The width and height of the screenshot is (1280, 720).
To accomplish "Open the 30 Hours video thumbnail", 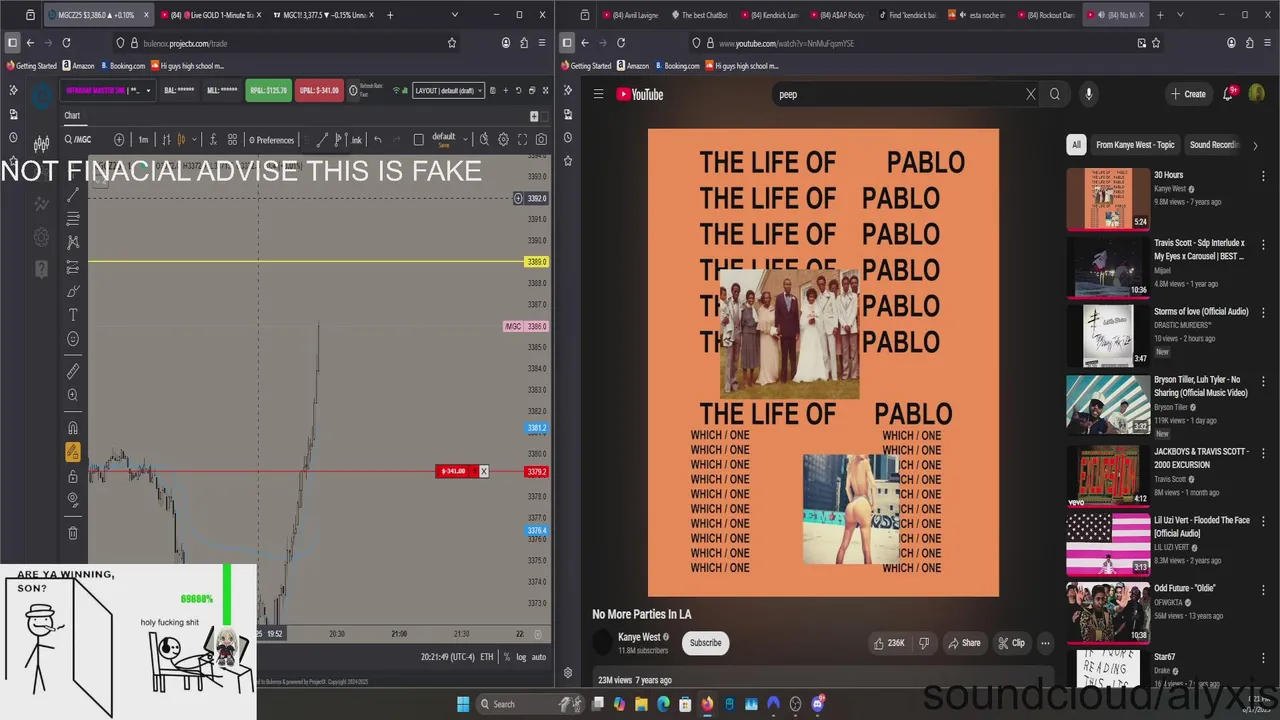I will tap(1108, 198).
